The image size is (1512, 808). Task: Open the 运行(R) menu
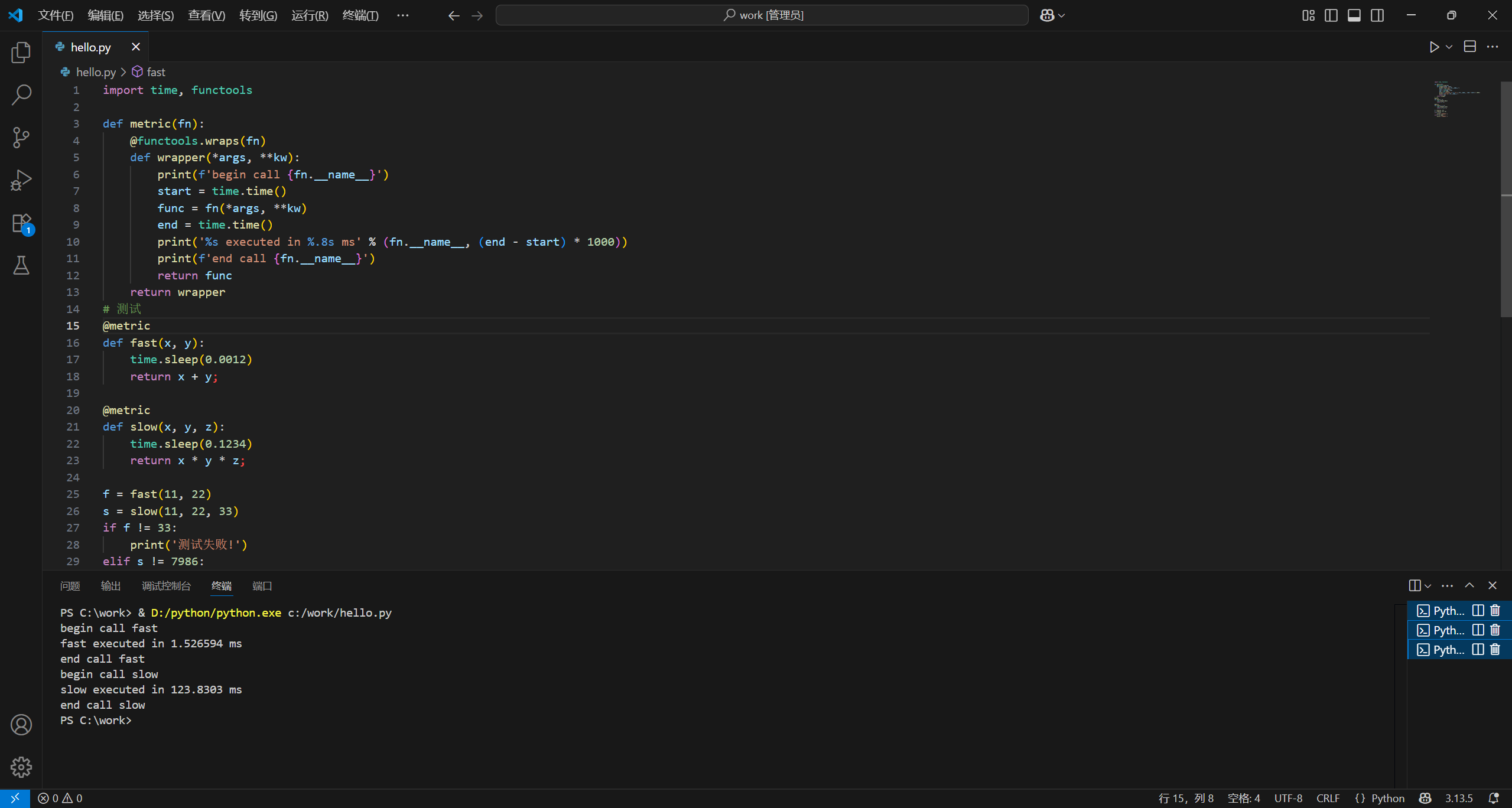pos(310,15)
